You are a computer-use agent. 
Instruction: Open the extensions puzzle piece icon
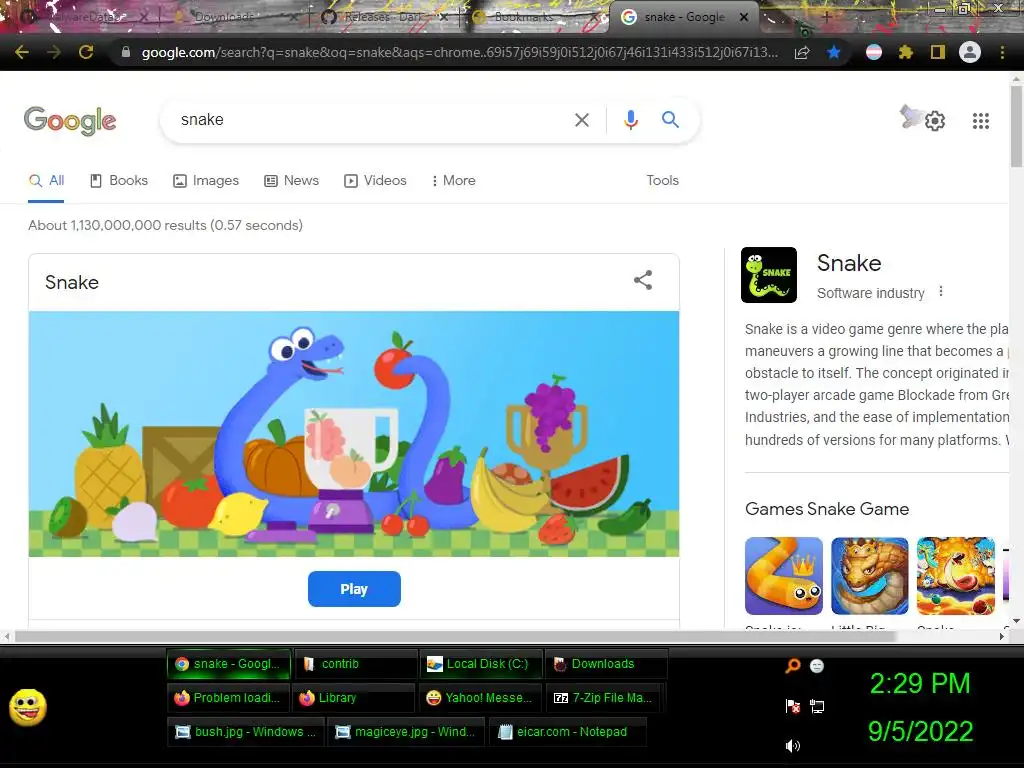coord(906,52)
